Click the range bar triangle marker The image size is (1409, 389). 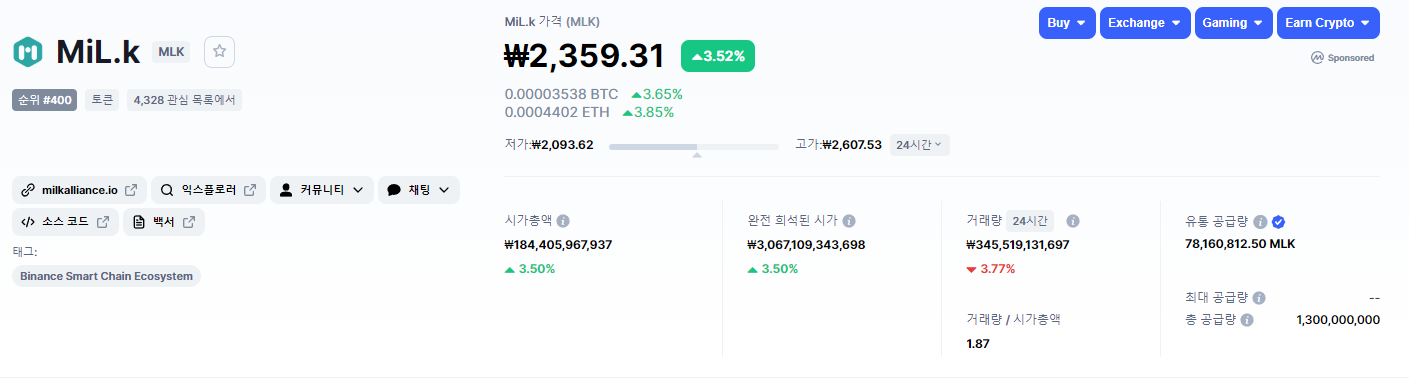[x=697, y=155]
